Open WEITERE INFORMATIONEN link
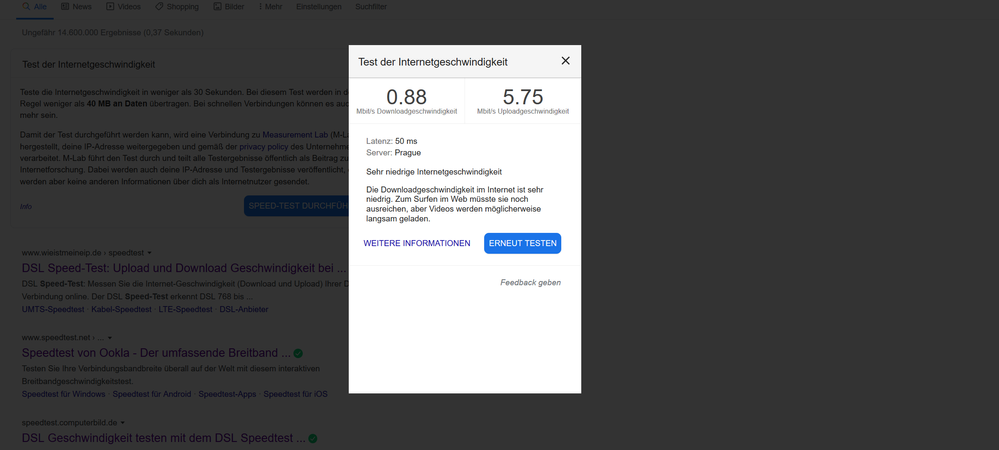Viewport: 999px width, 450px height. point(417,243)
